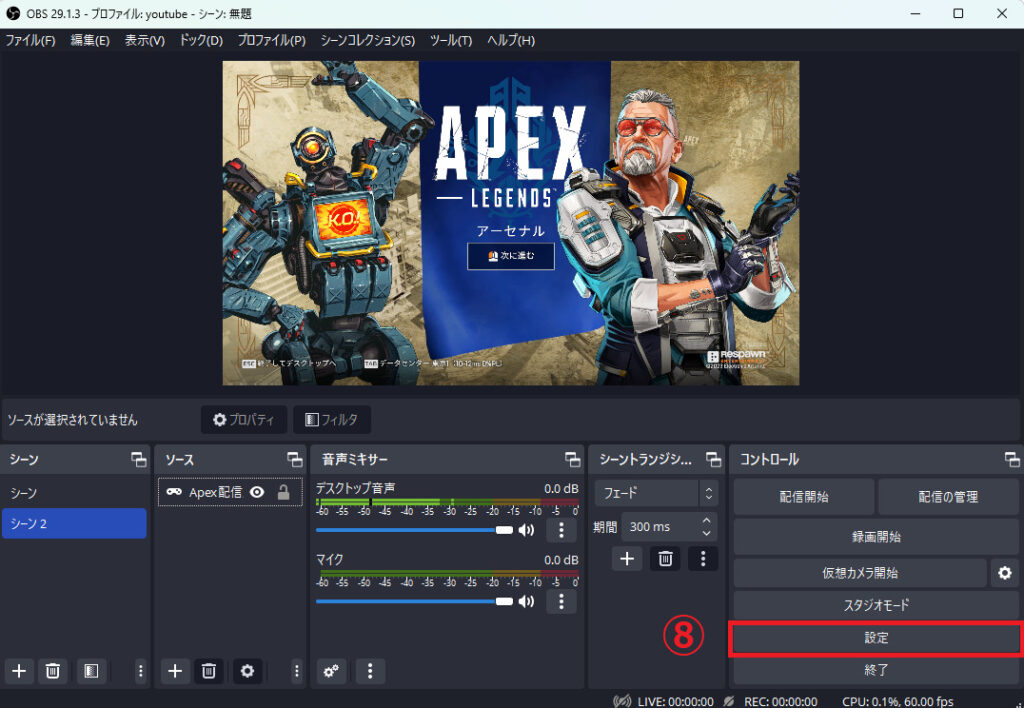Add a new source with the plus icon

(175, 671)
